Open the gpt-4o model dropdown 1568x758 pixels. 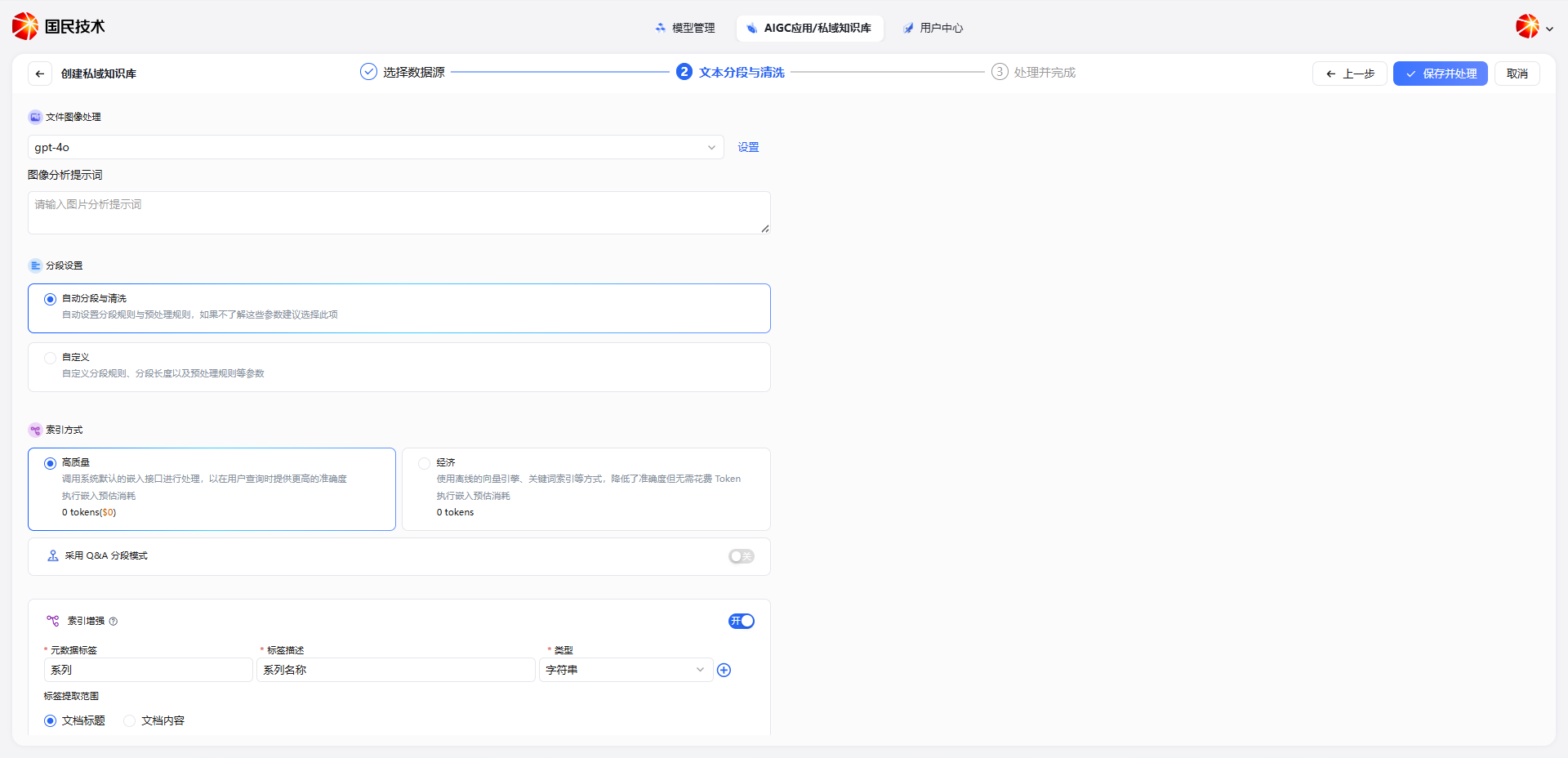coord(376,147)
